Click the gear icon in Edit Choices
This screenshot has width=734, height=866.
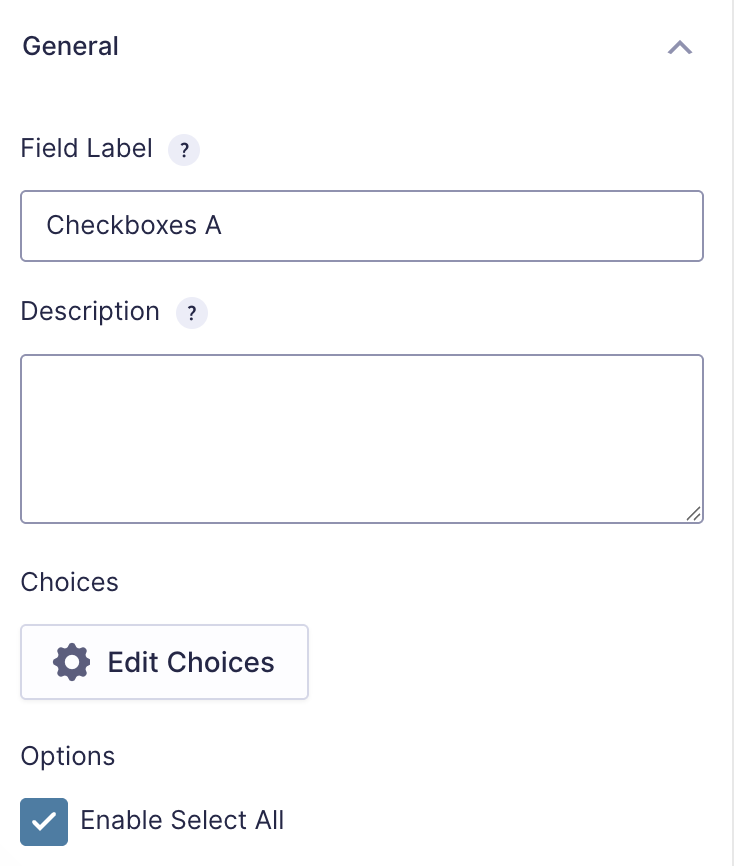71,662
